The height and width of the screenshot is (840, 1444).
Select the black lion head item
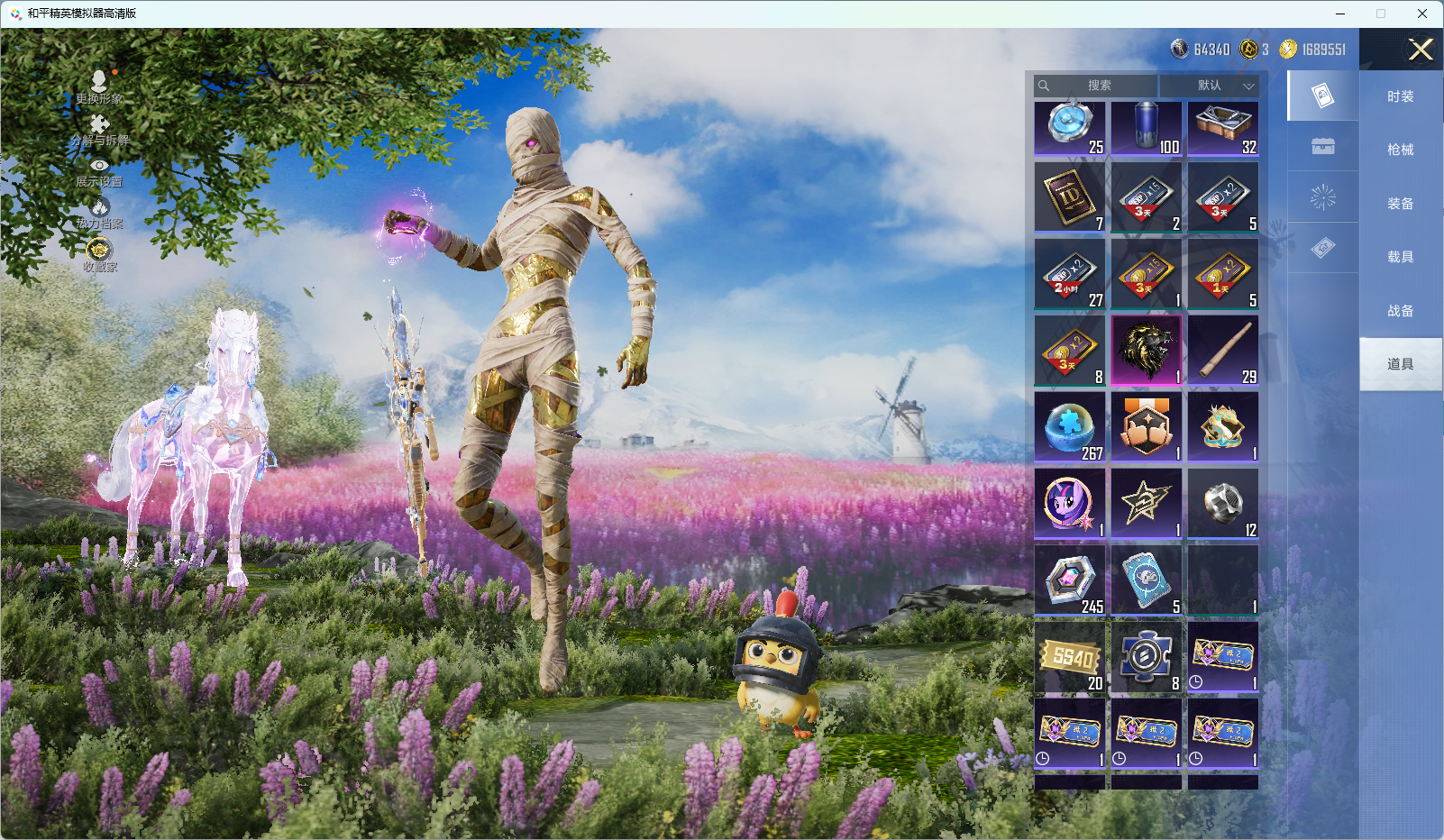pyautogui.click(x=1147, y=351)
